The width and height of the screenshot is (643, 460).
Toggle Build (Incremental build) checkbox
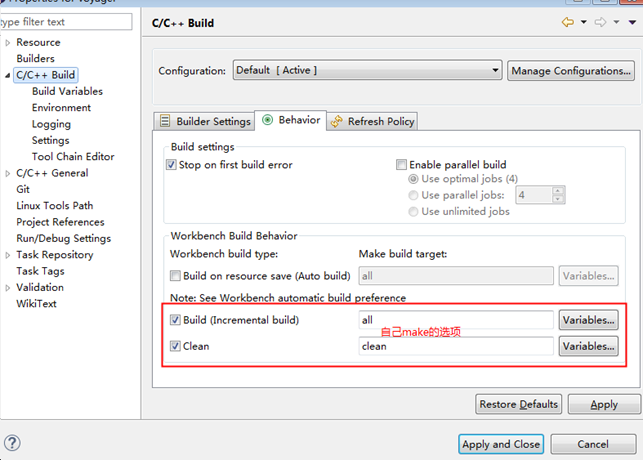(175, 320)
